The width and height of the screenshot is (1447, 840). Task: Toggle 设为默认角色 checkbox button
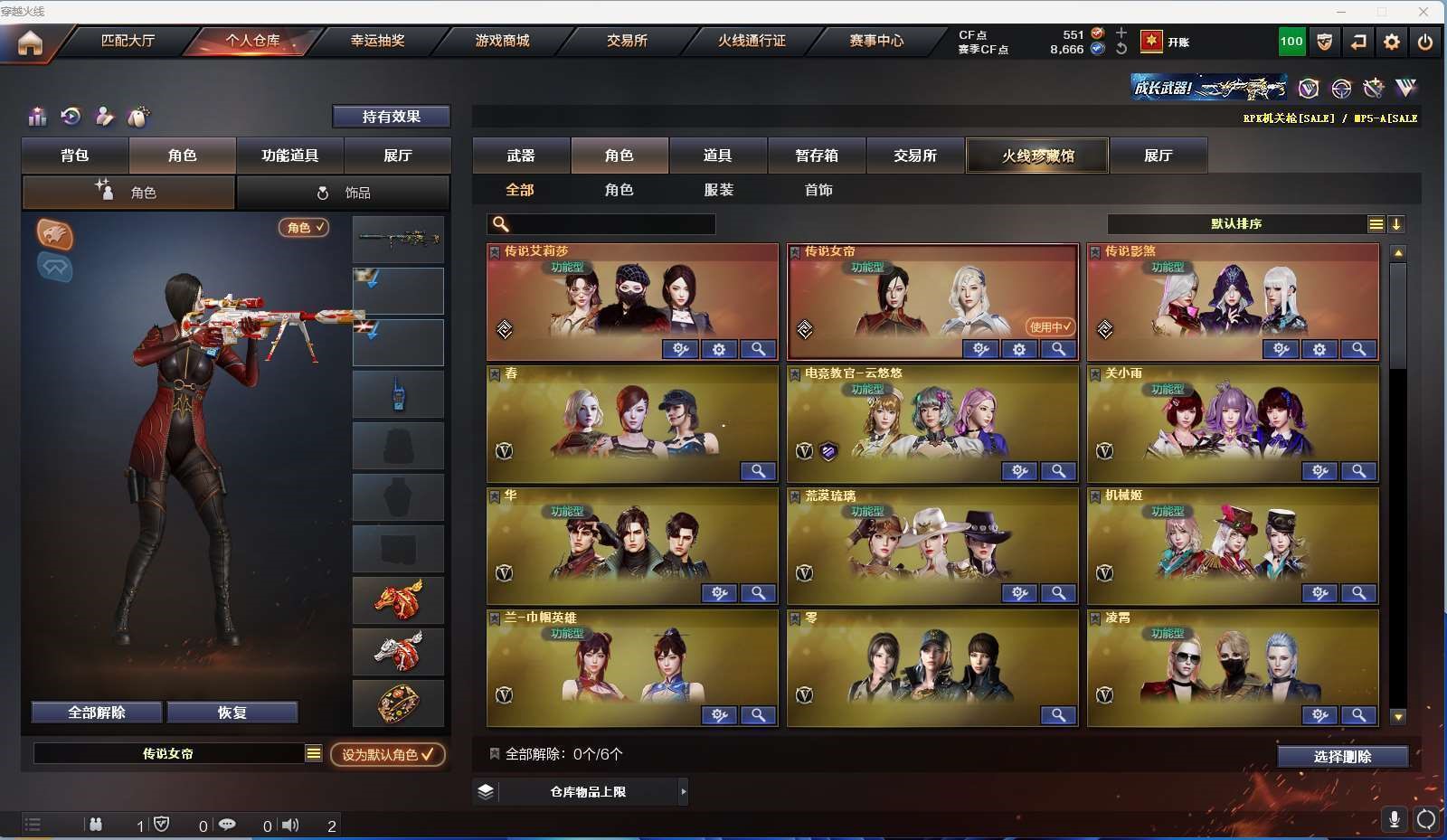point(388,754)
